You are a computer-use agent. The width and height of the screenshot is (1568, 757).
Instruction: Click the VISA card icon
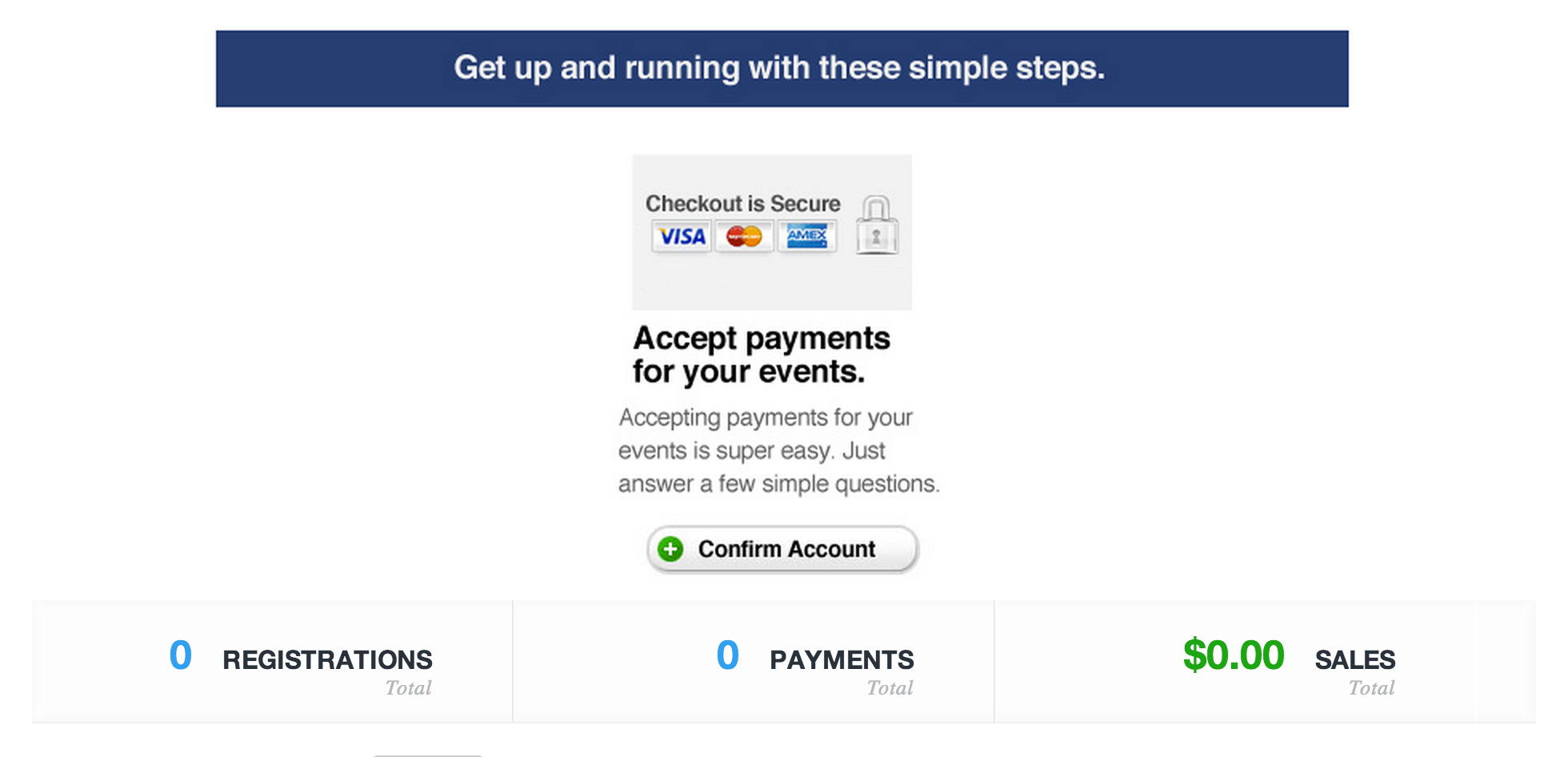[682, 237]
